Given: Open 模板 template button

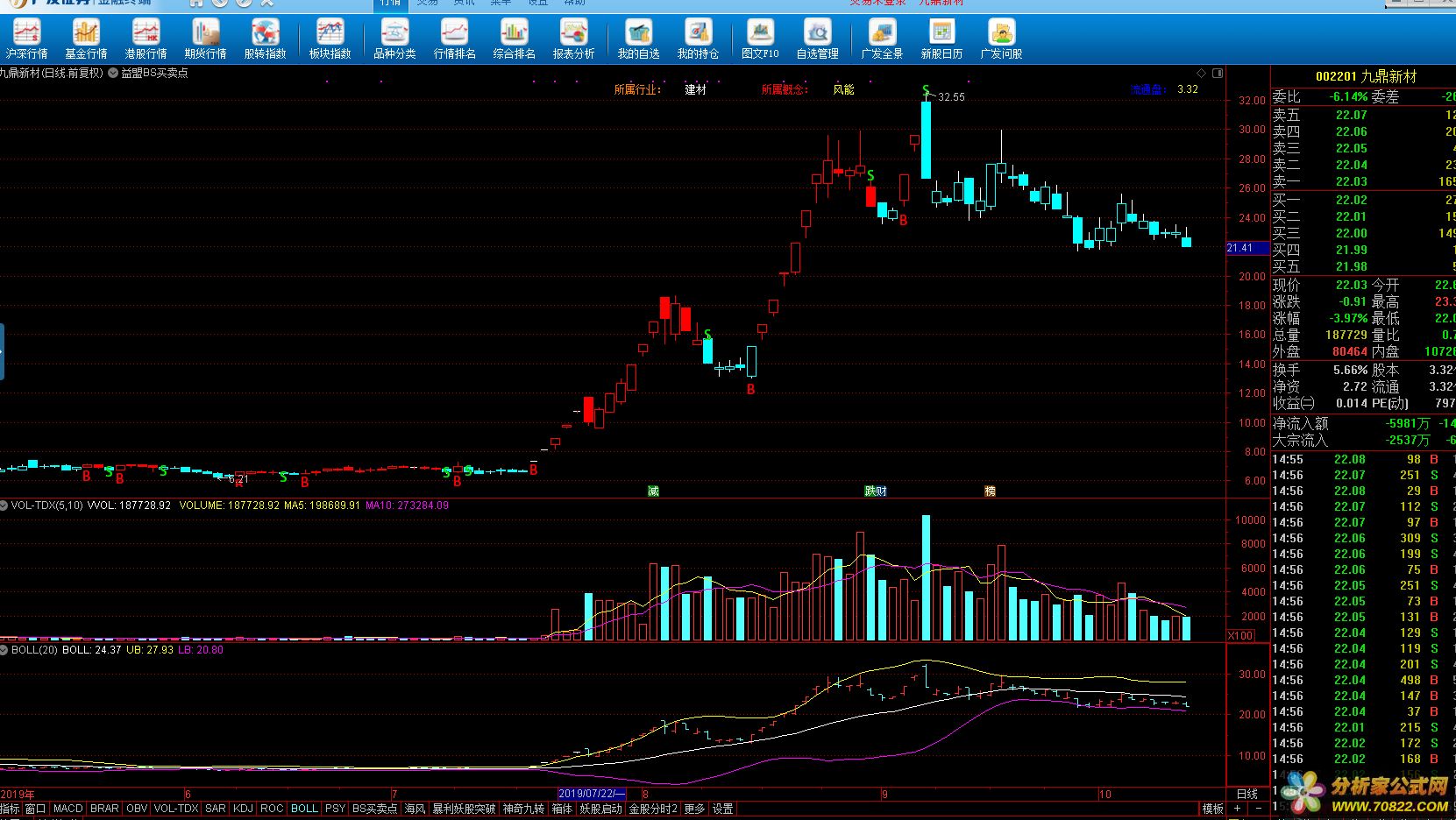Looking at the screenshot, I should point(1212,809).
